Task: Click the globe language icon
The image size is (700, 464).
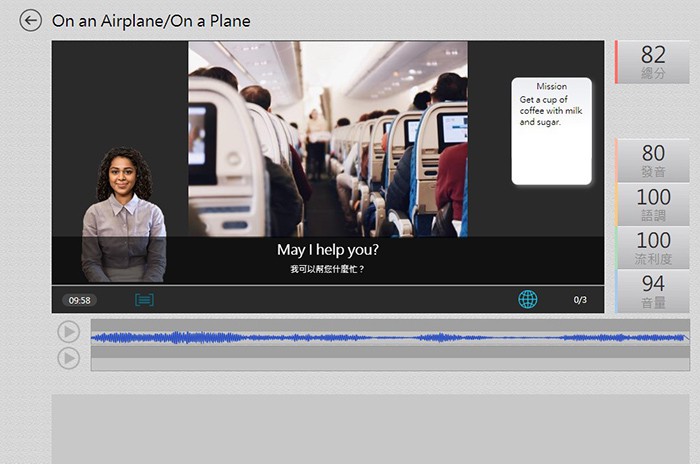Action: point(527,299)
